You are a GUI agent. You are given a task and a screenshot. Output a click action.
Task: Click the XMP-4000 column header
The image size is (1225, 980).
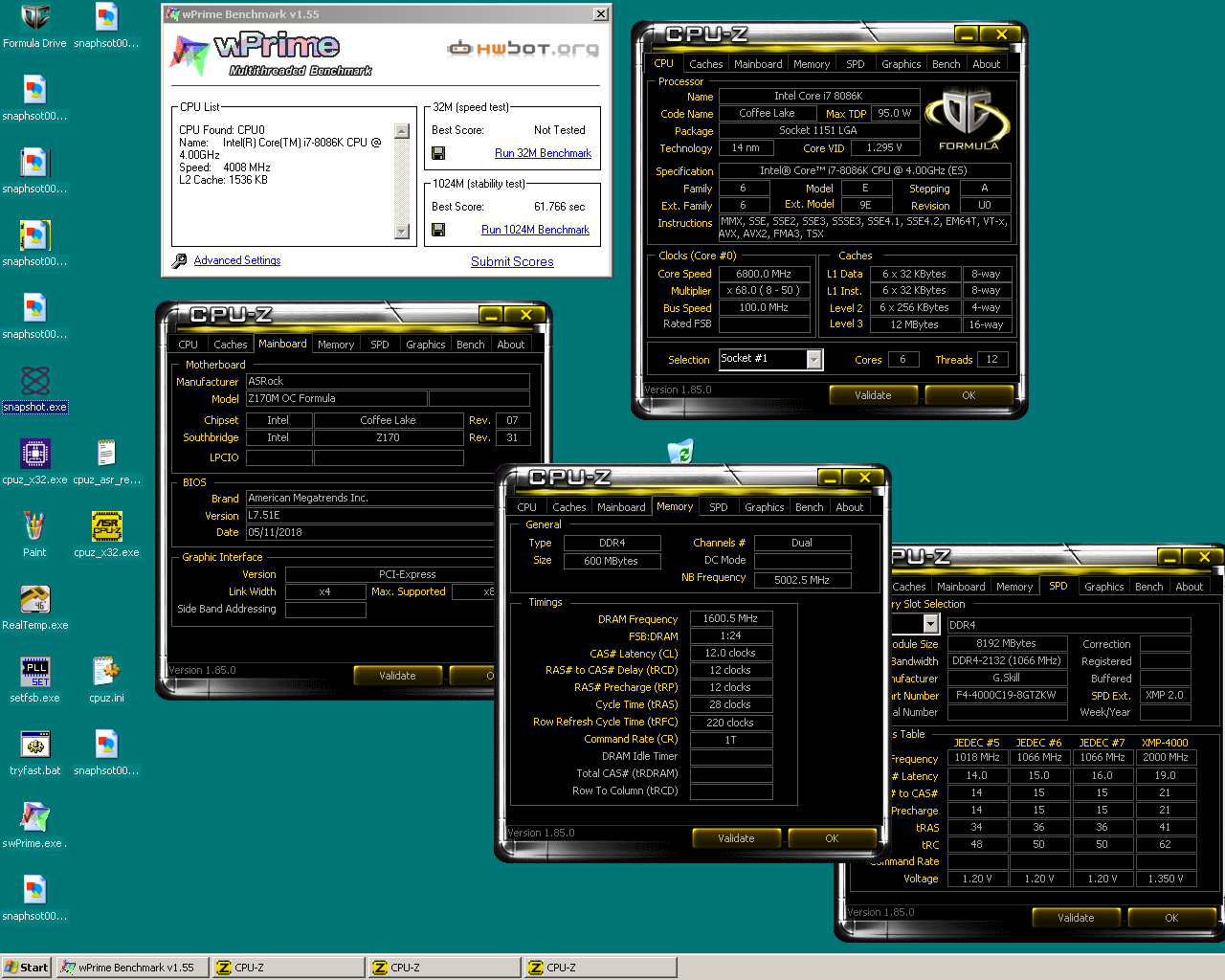pos(1165,743)
